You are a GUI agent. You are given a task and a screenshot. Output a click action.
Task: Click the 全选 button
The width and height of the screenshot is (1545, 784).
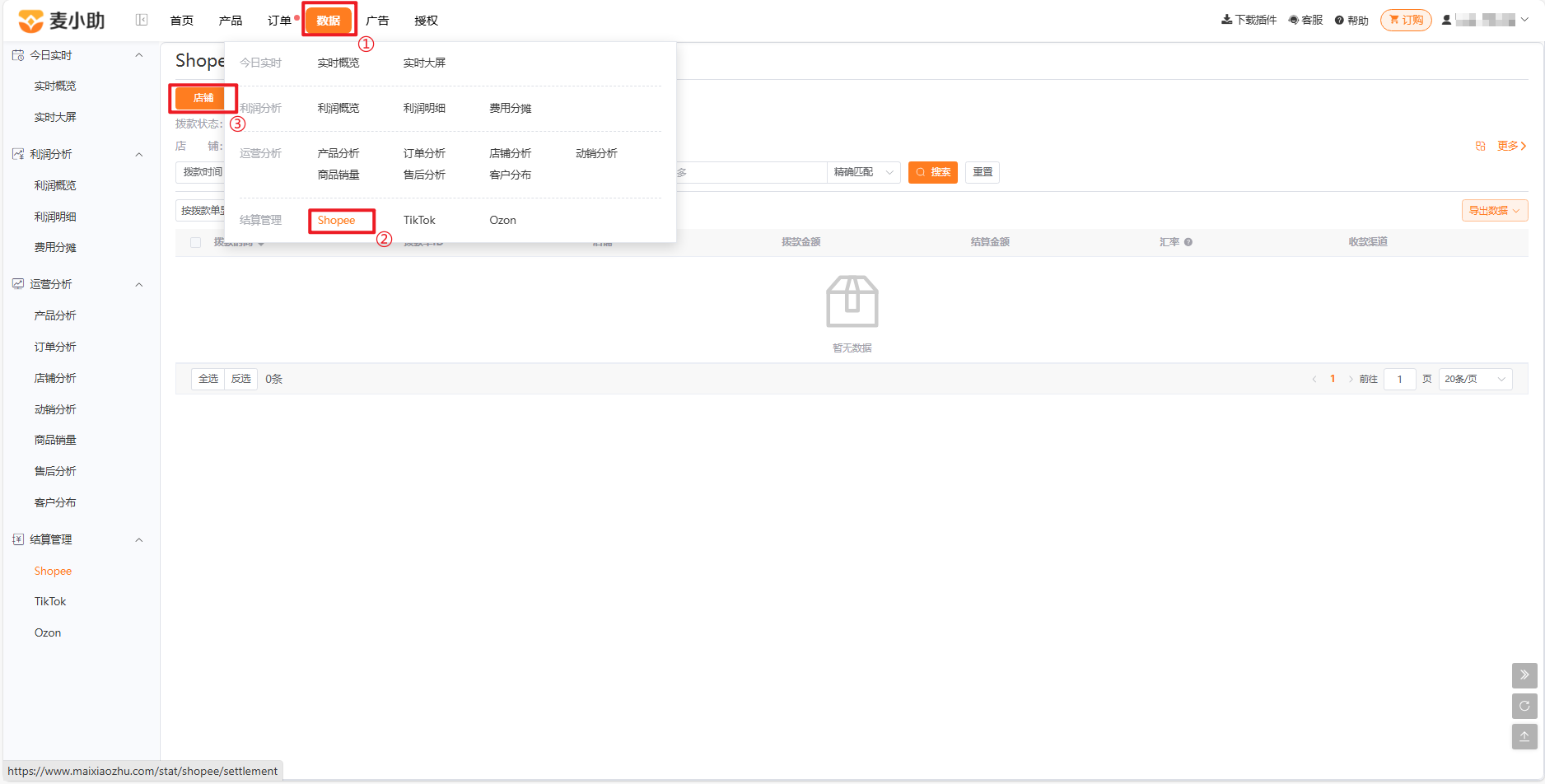[208, 379]
